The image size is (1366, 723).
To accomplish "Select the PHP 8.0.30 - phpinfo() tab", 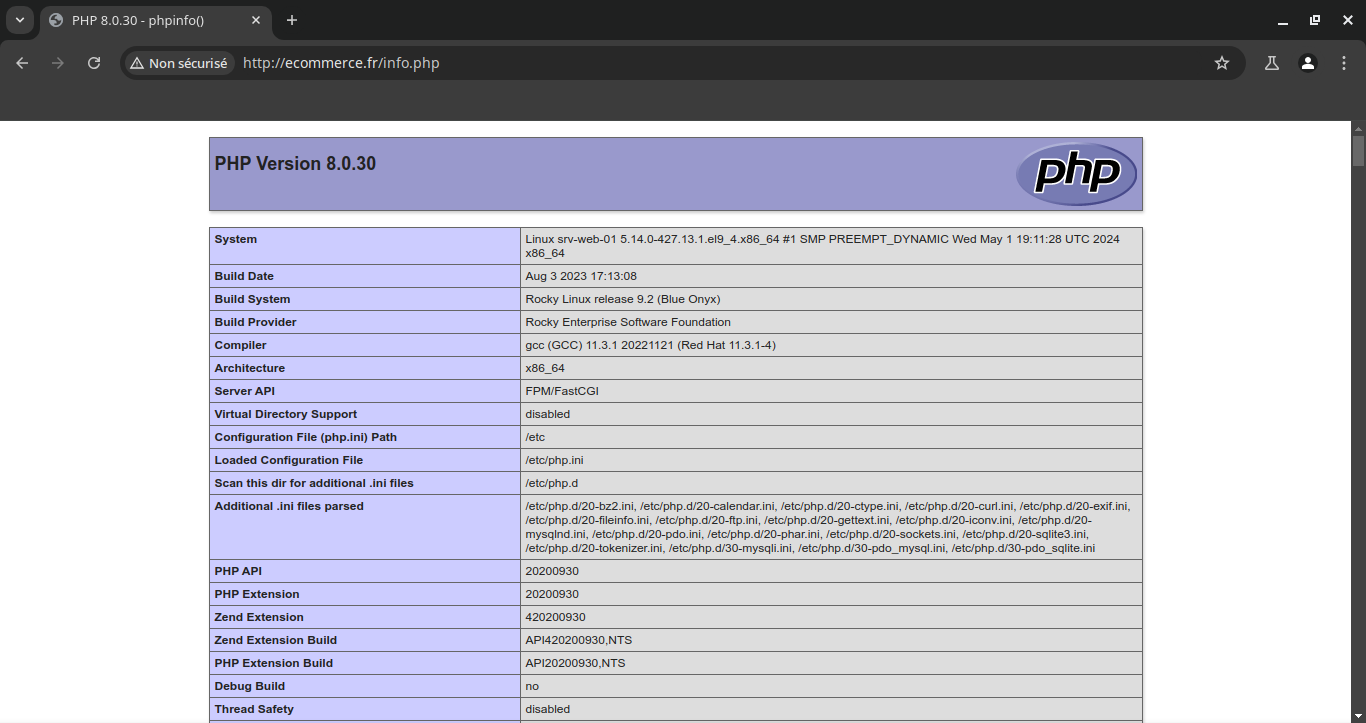I will [x=155, y=20].
